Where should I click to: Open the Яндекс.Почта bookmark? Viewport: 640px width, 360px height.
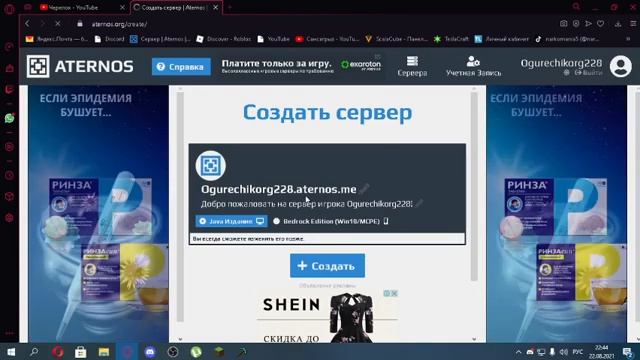click(x=57, y=39)
